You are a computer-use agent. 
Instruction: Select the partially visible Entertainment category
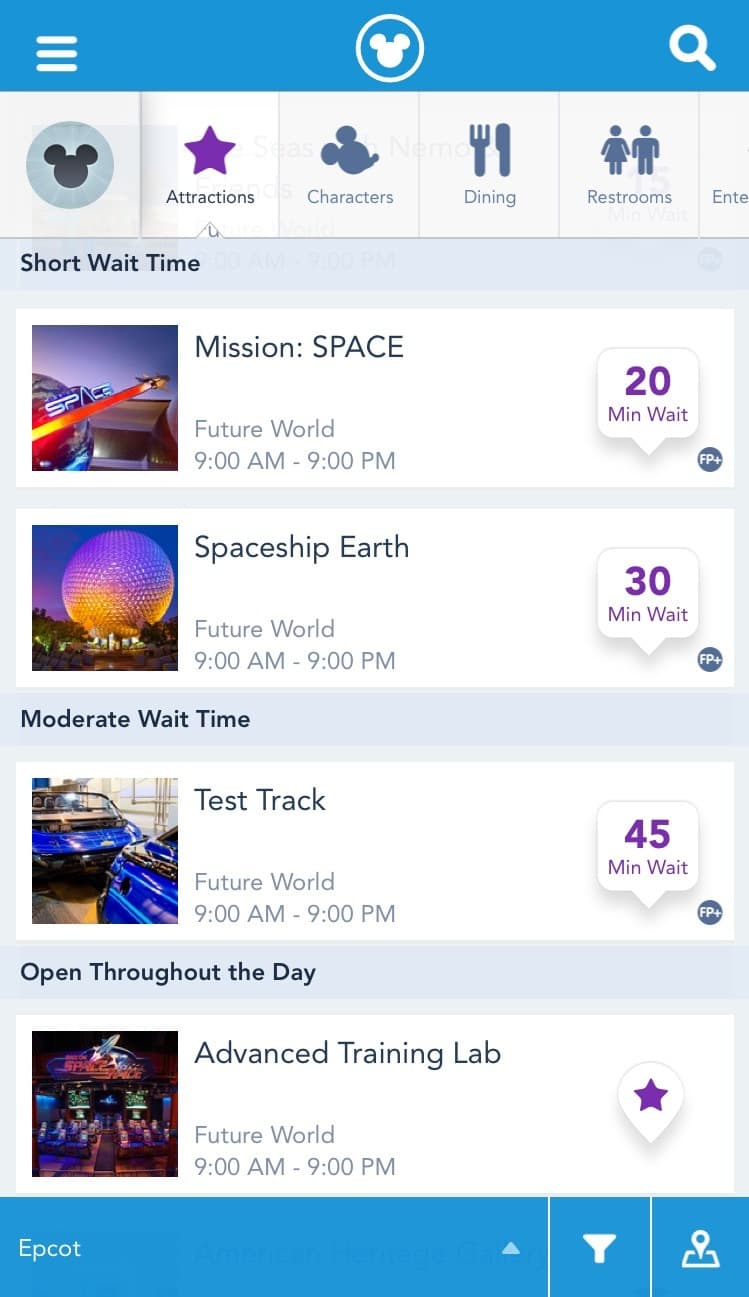(x=728, y=165)
